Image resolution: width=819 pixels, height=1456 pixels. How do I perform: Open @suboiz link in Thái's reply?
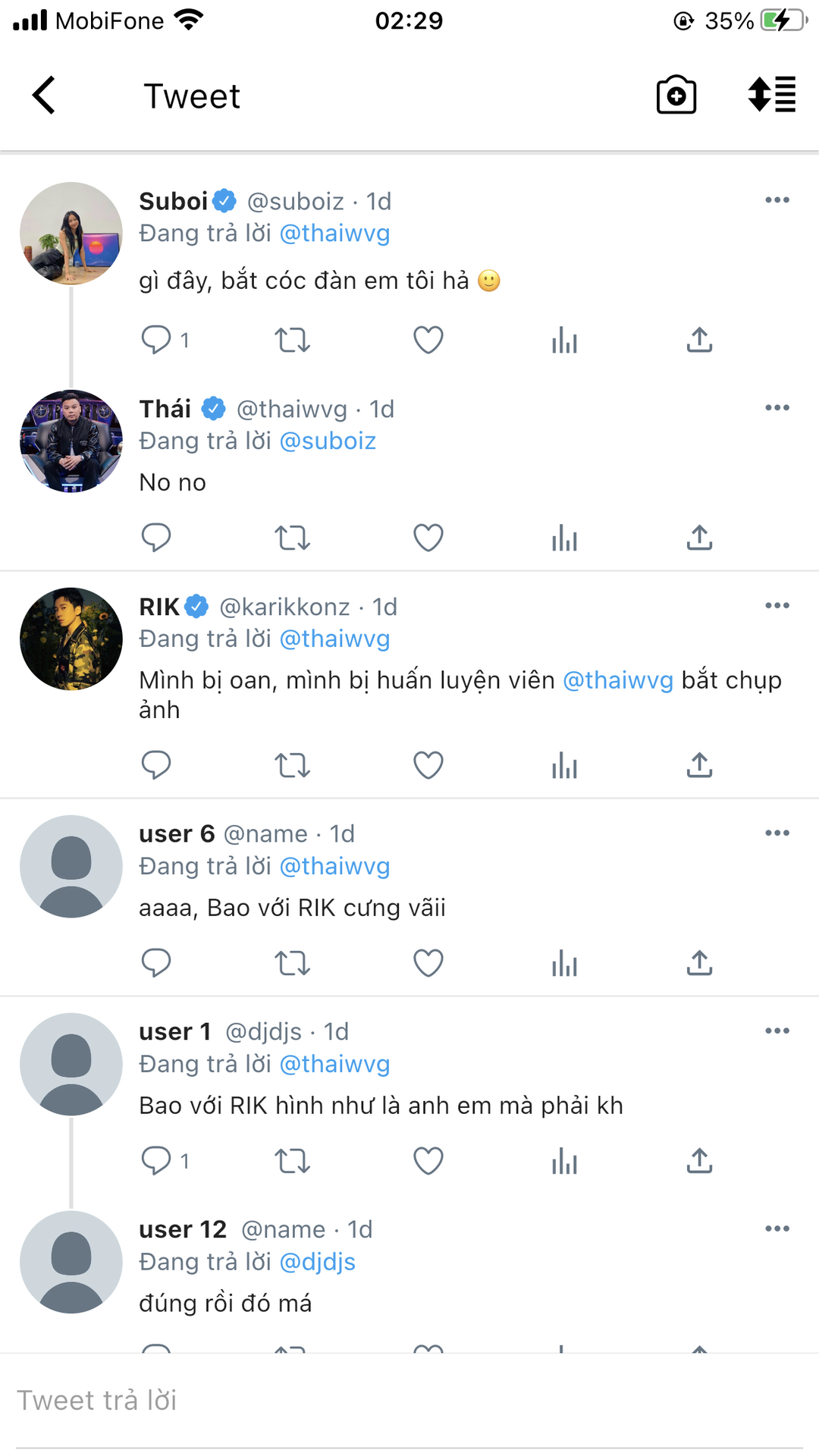[328, 441]
